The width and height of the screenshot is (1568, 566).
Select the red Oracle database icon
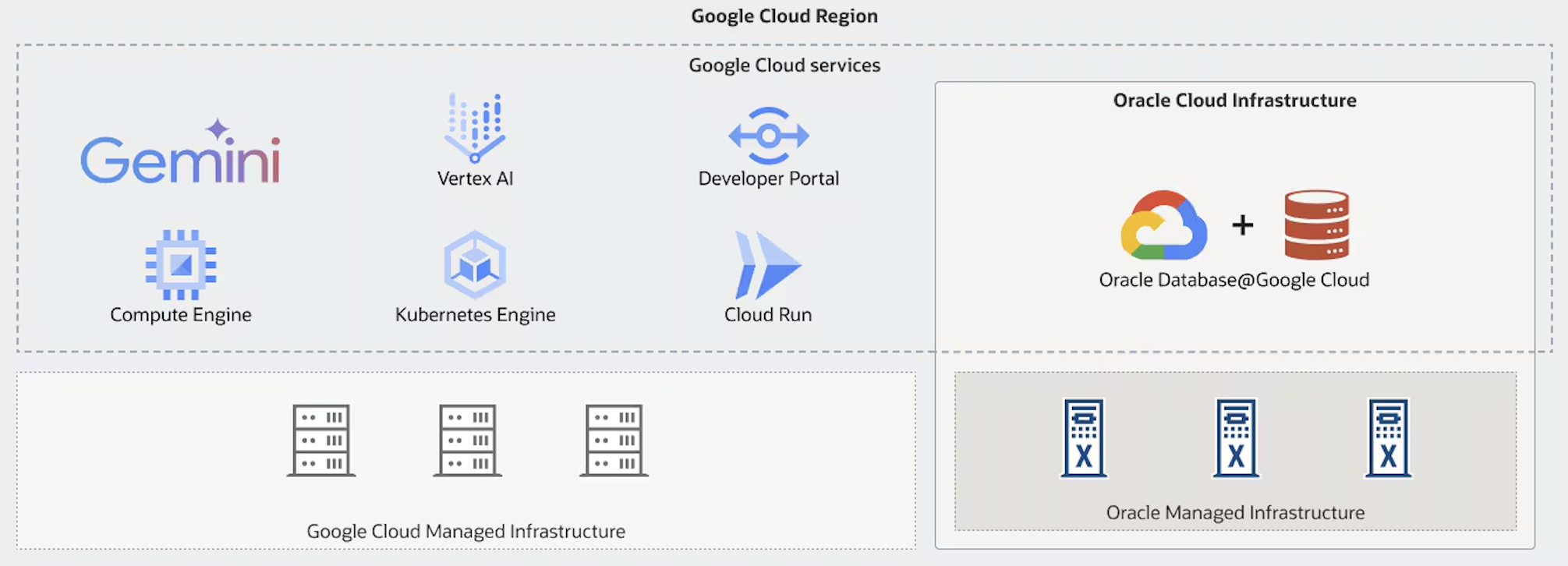click(x=1317, y=225)
